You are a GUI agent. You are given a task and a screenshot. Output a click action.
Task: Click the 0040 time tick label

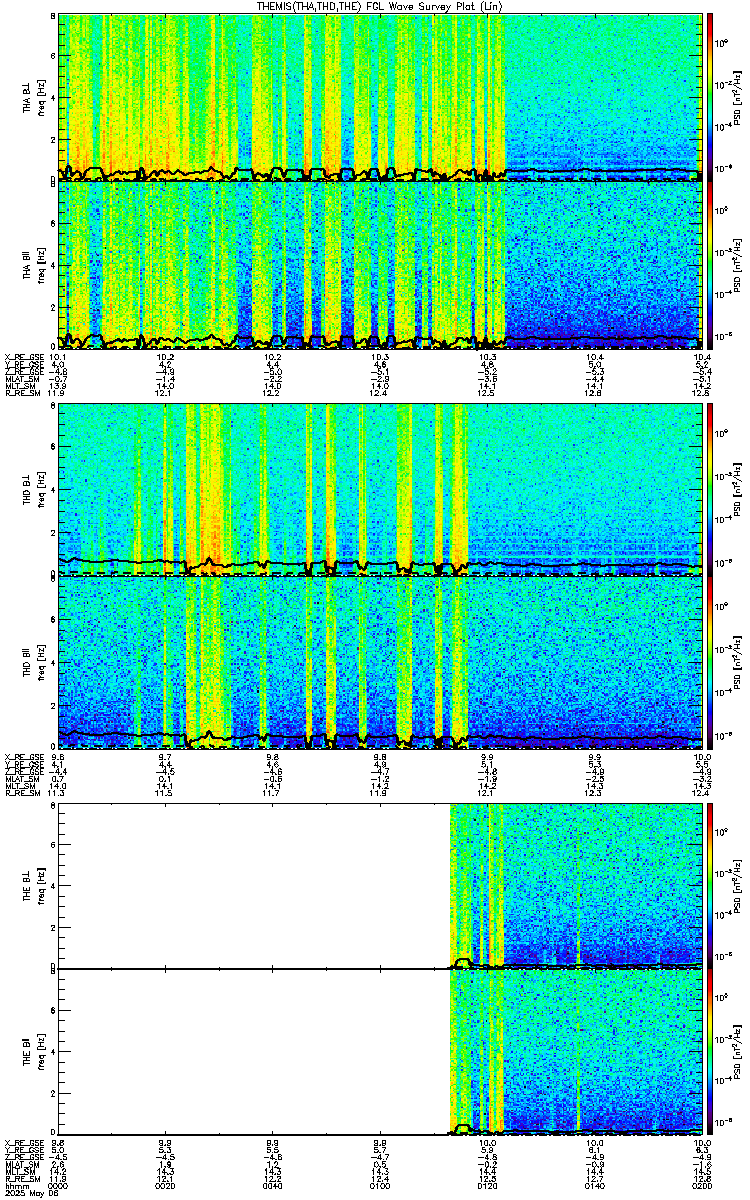[273, 1186]
